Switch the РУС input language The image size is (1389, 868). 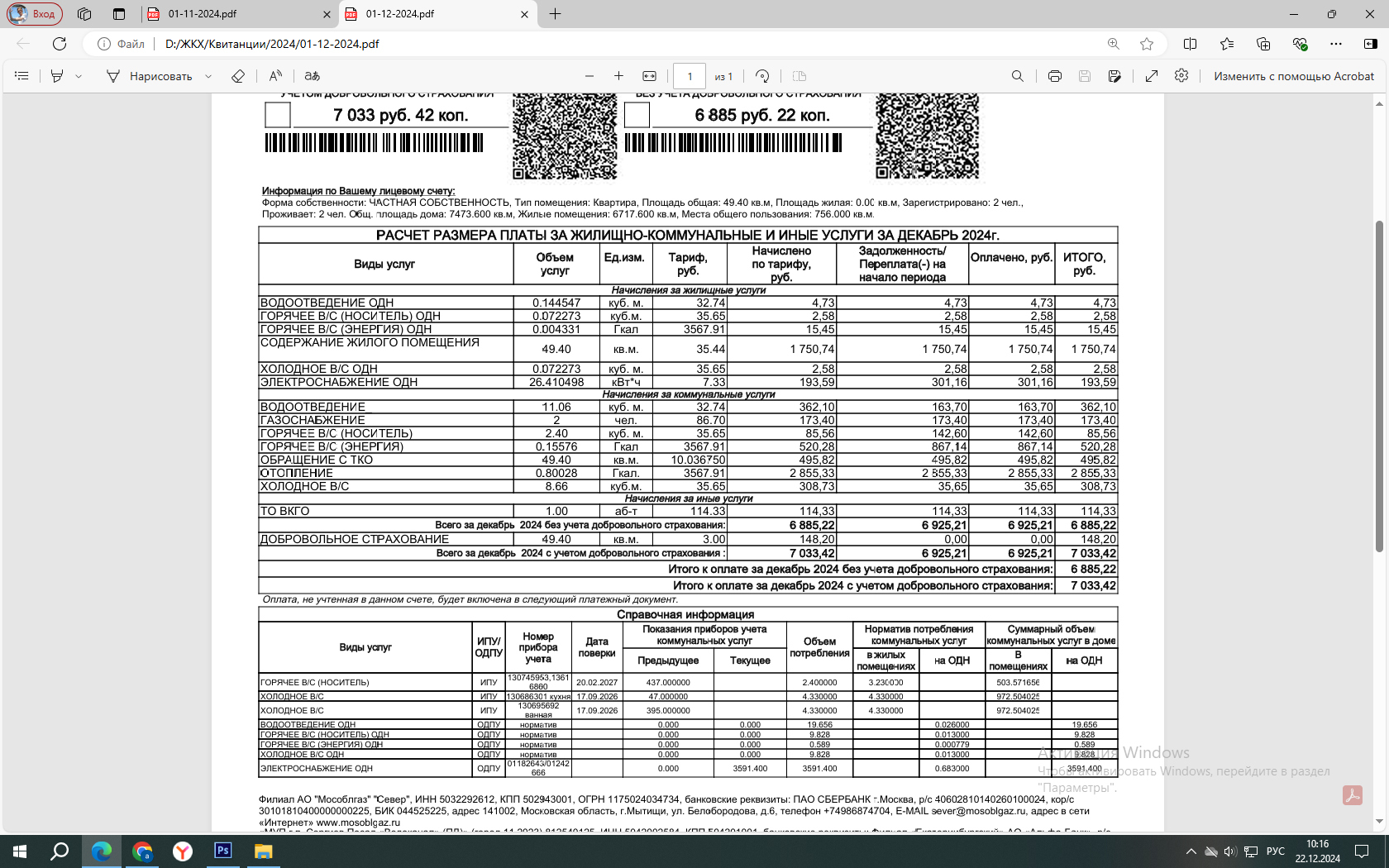tap(1276, 851)
